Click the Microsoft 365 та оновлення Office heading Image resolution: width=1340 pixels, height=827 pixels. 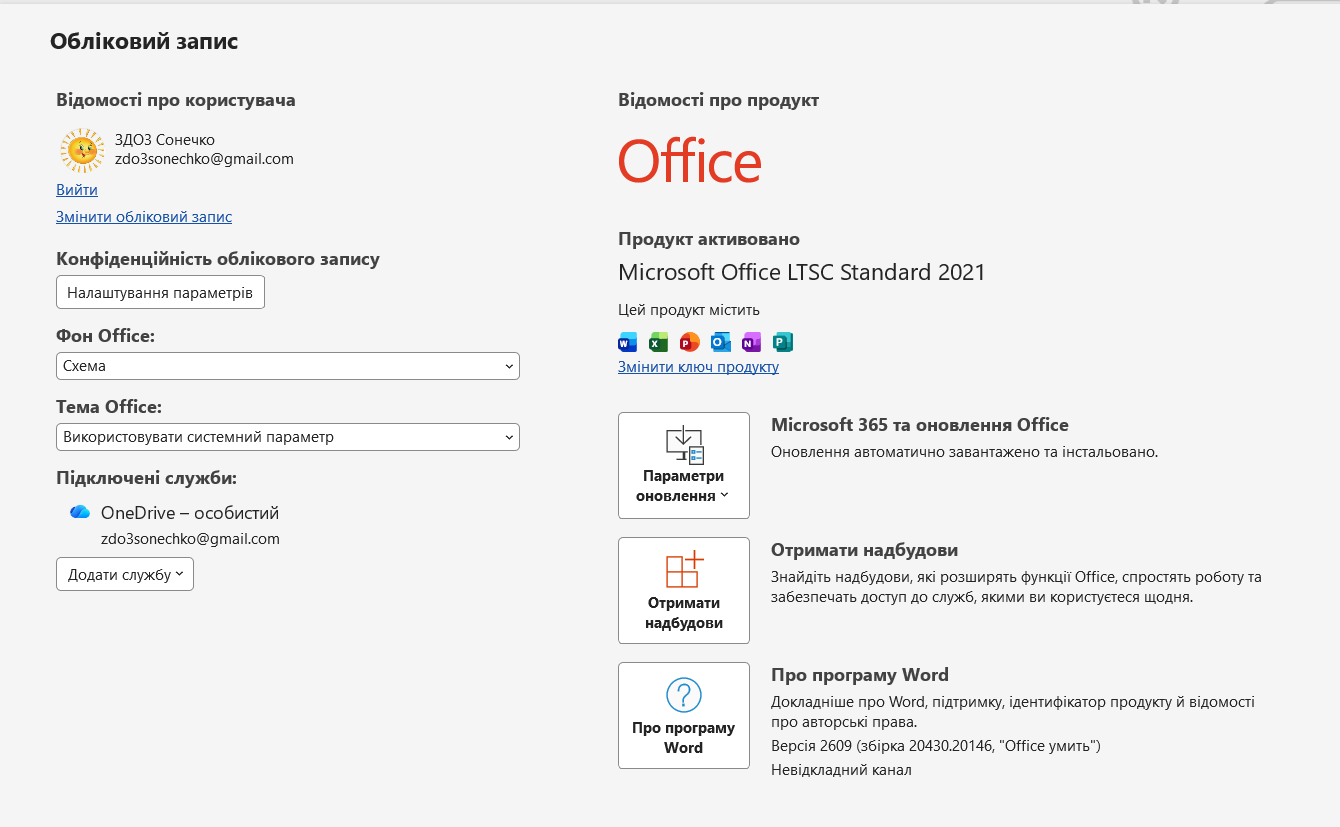pos(920,425)
